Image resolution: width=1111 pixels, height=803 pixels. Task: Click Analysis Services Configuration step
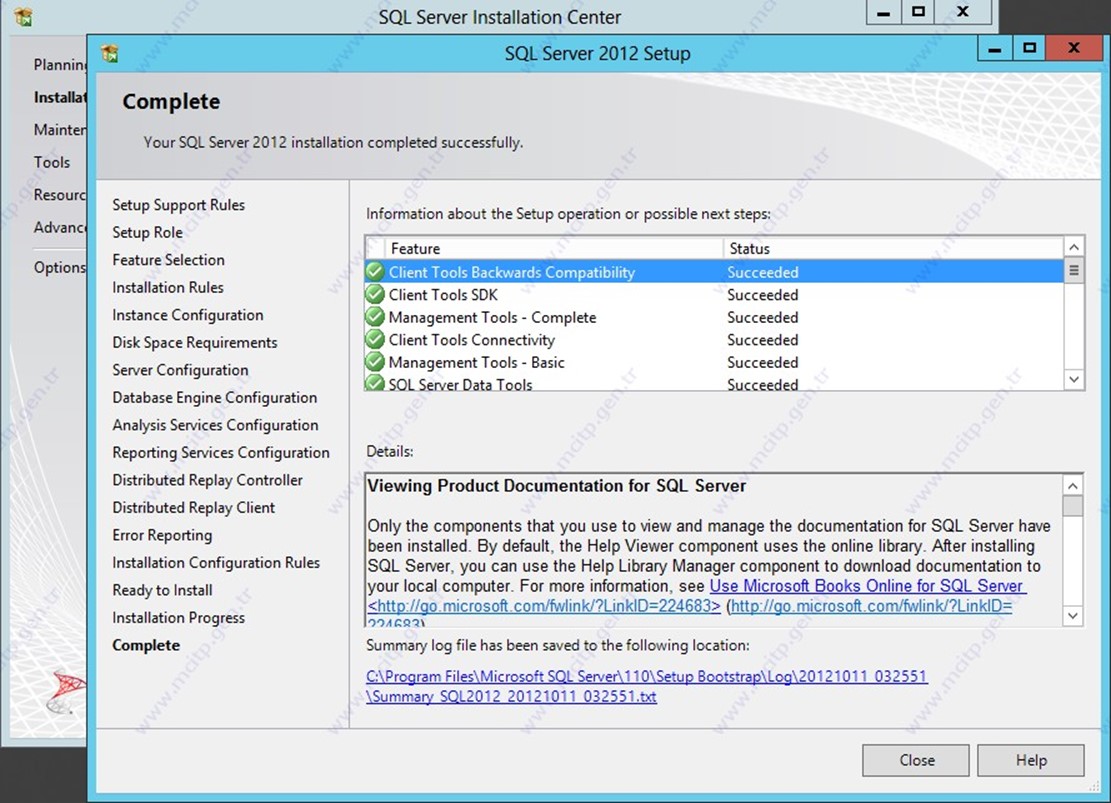215,425
